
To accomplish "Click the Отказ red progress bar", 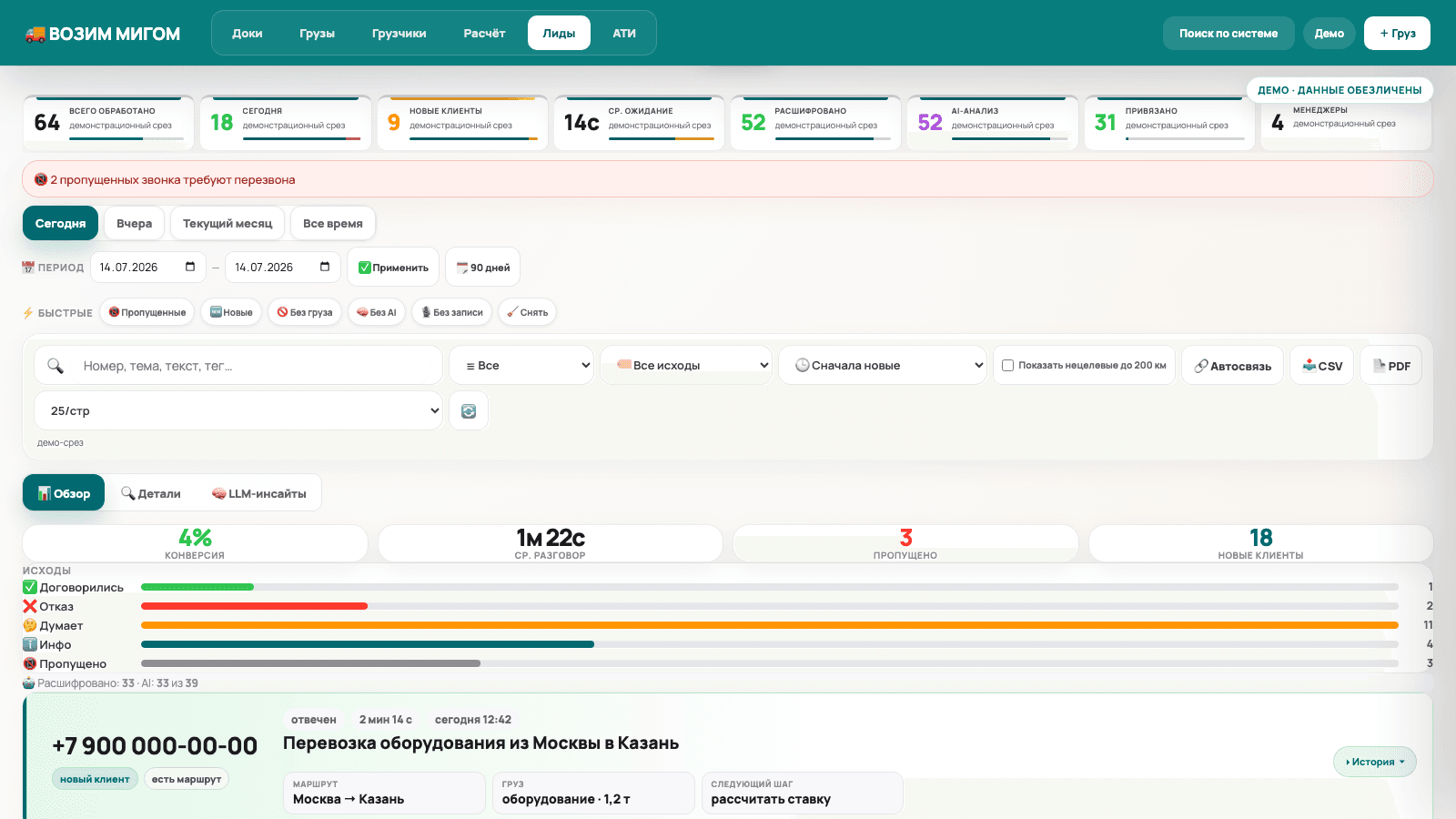I will (x=254, y=606).
